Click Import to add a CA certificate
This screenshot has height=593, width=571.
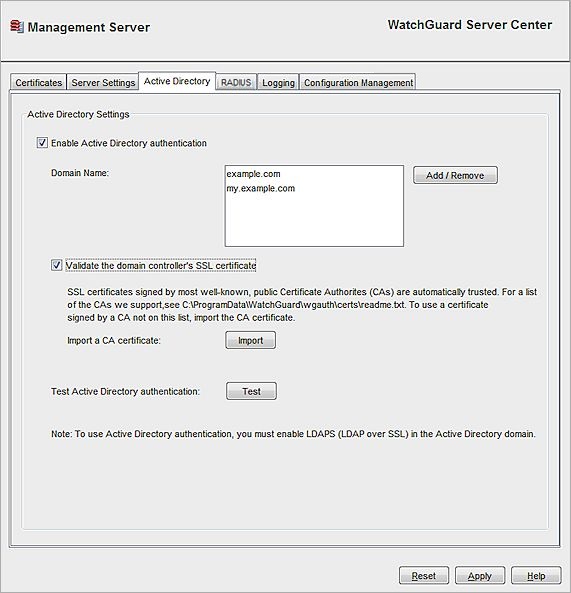(250, 340)
